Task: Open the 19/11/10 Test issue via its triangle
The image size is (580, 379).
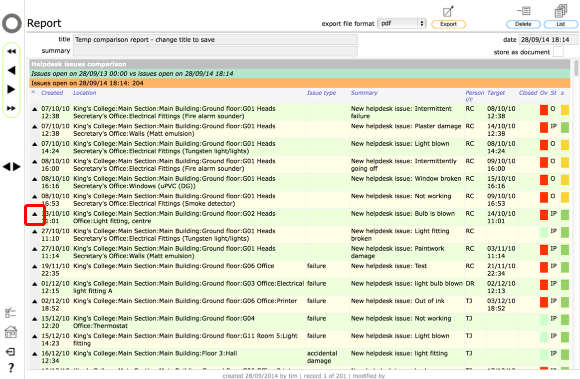Action: pos(34,267)
